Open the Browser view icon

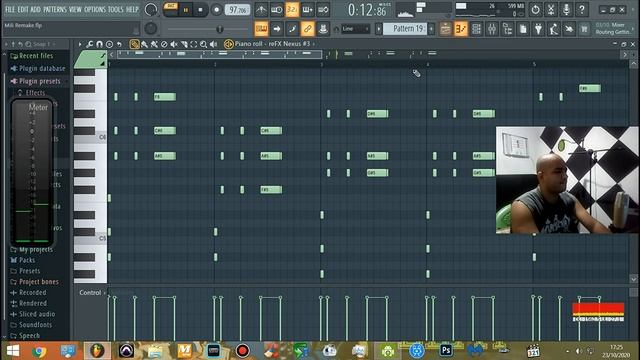[x=507, y=29]
